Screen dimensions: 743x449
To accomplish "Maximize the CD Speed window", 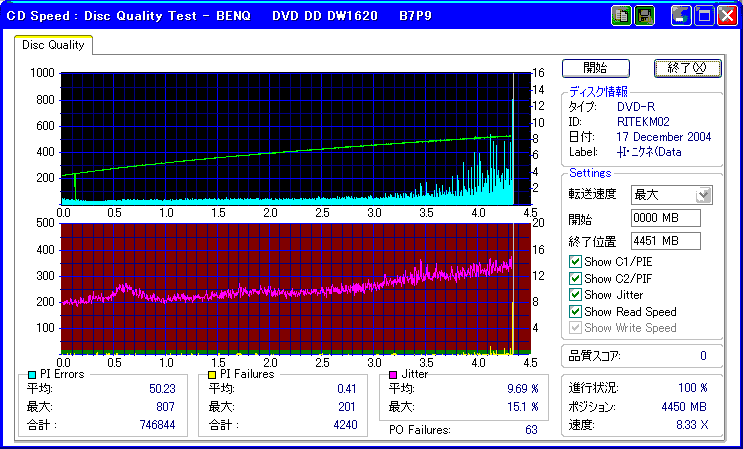I will (704, 16).
